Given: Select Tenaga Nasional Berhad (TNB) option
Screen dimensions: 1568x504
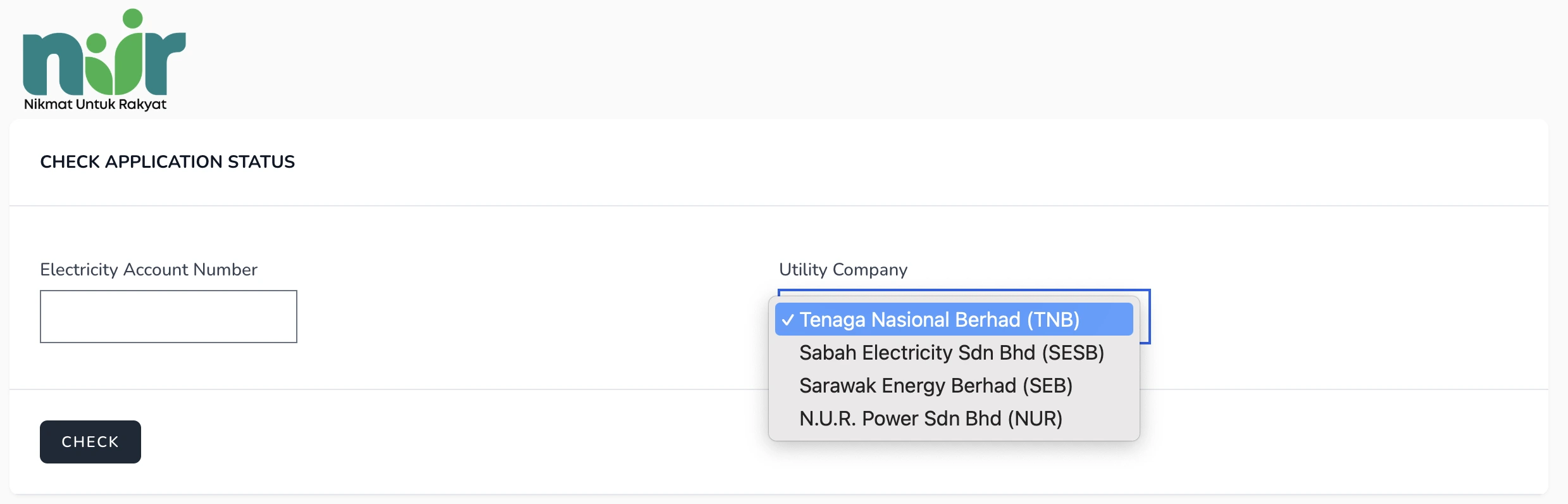Looking at the screenshot, I should click(x=954, y=319).
